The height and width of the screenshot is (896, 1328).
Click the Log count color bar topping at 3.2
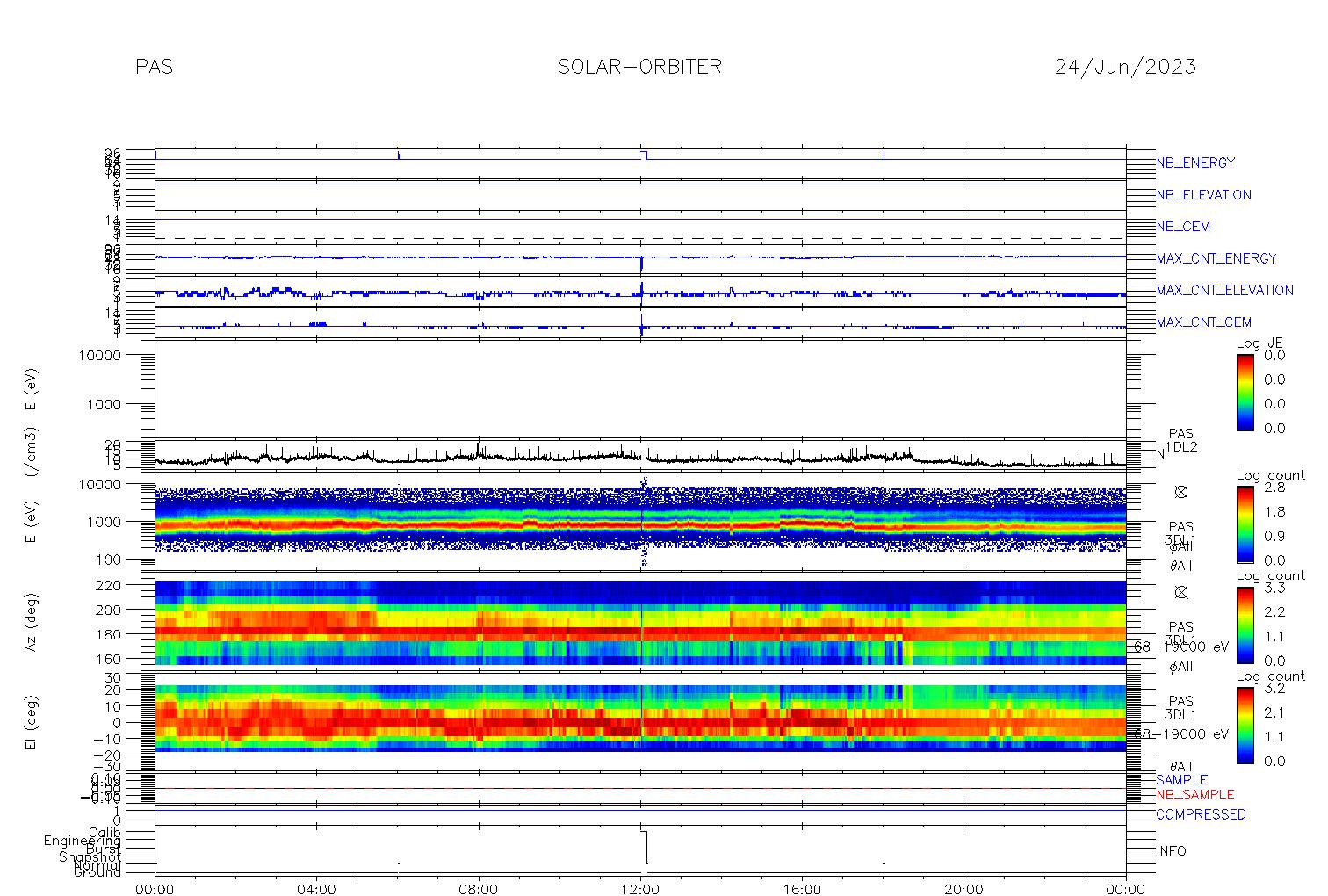coord(1245,724)
